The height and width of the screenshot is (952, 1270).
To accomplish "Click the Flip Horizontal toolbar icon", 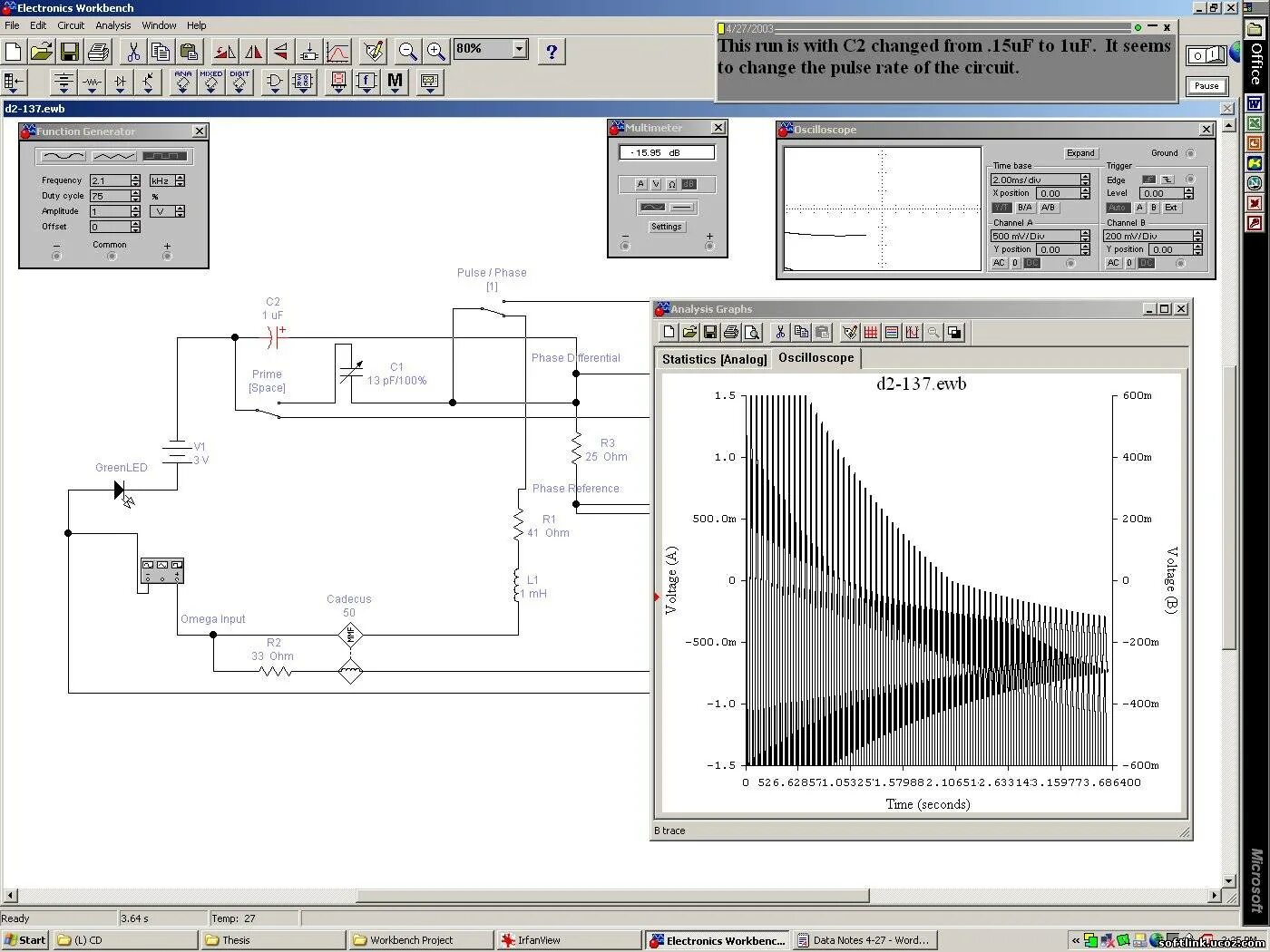I will pyautogui.click(x=253, y=52).
